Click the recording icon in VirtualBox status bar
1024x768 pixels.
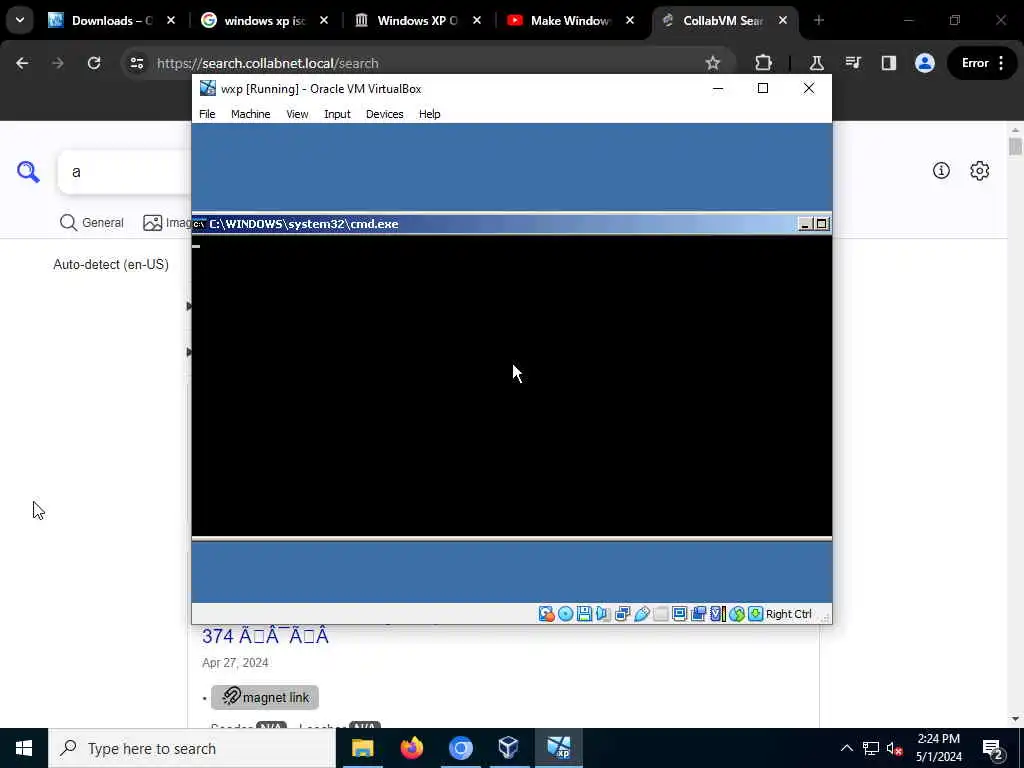(698, 614)
